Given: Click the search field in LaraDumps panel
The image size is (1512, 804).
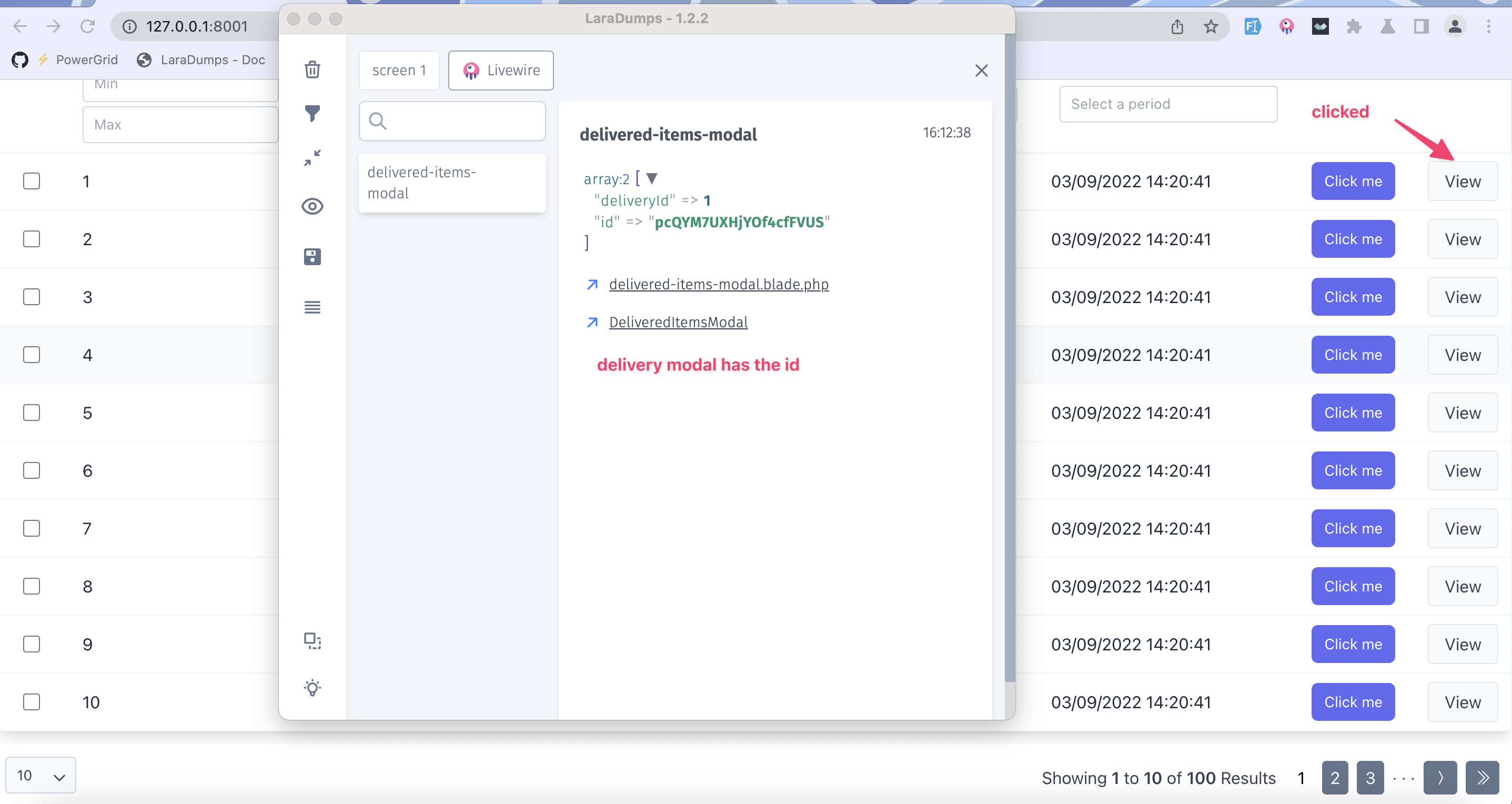Looking at the screenshot, I should point(452,121).
